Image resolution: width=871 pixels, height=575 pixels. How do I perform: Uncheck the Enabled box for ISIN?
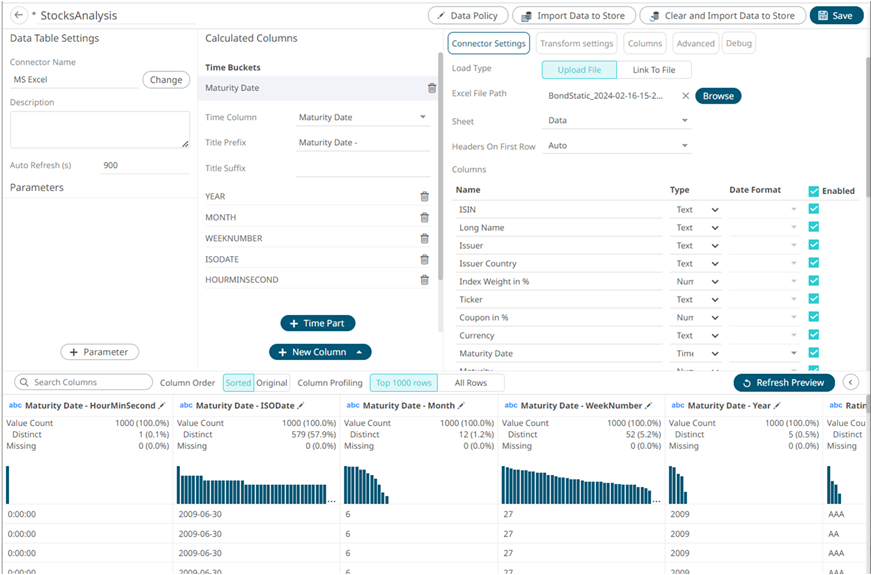(813, 209)
